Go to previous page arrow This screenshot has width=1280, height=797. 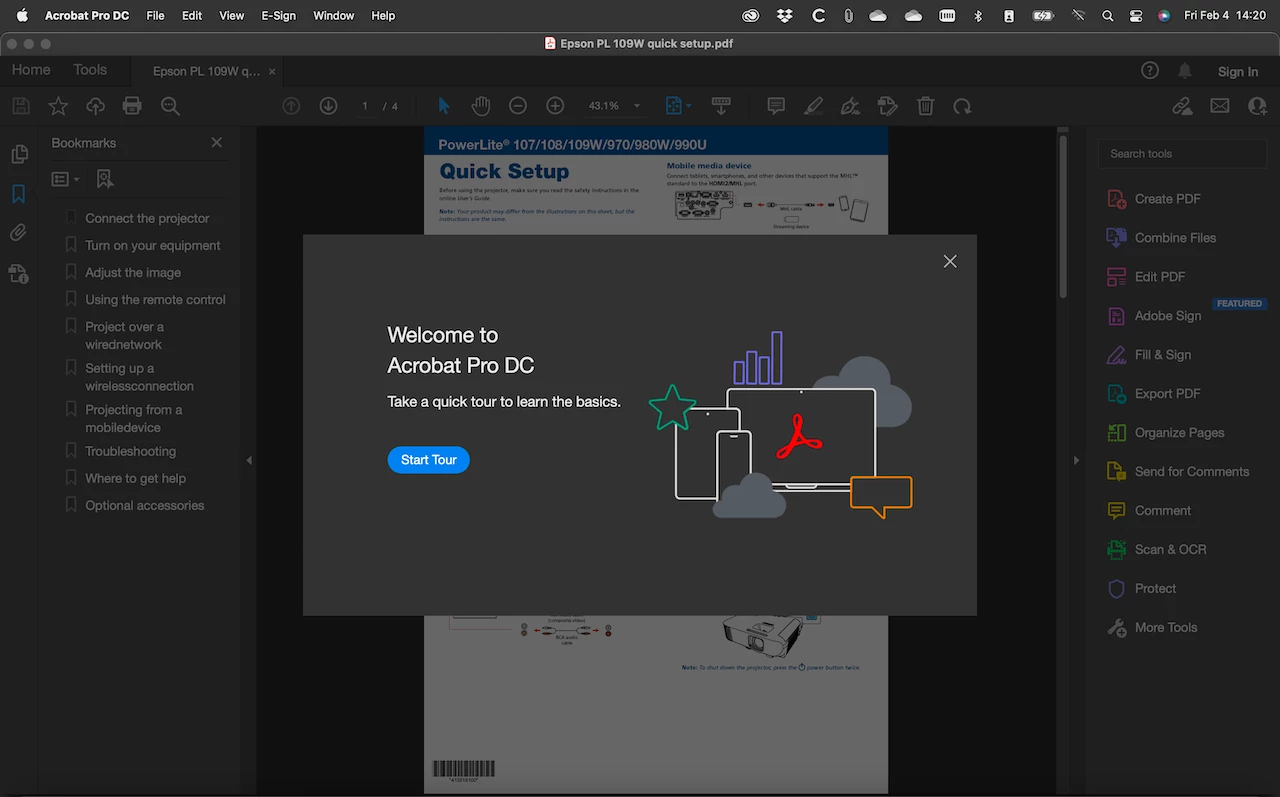click(291, 106)
